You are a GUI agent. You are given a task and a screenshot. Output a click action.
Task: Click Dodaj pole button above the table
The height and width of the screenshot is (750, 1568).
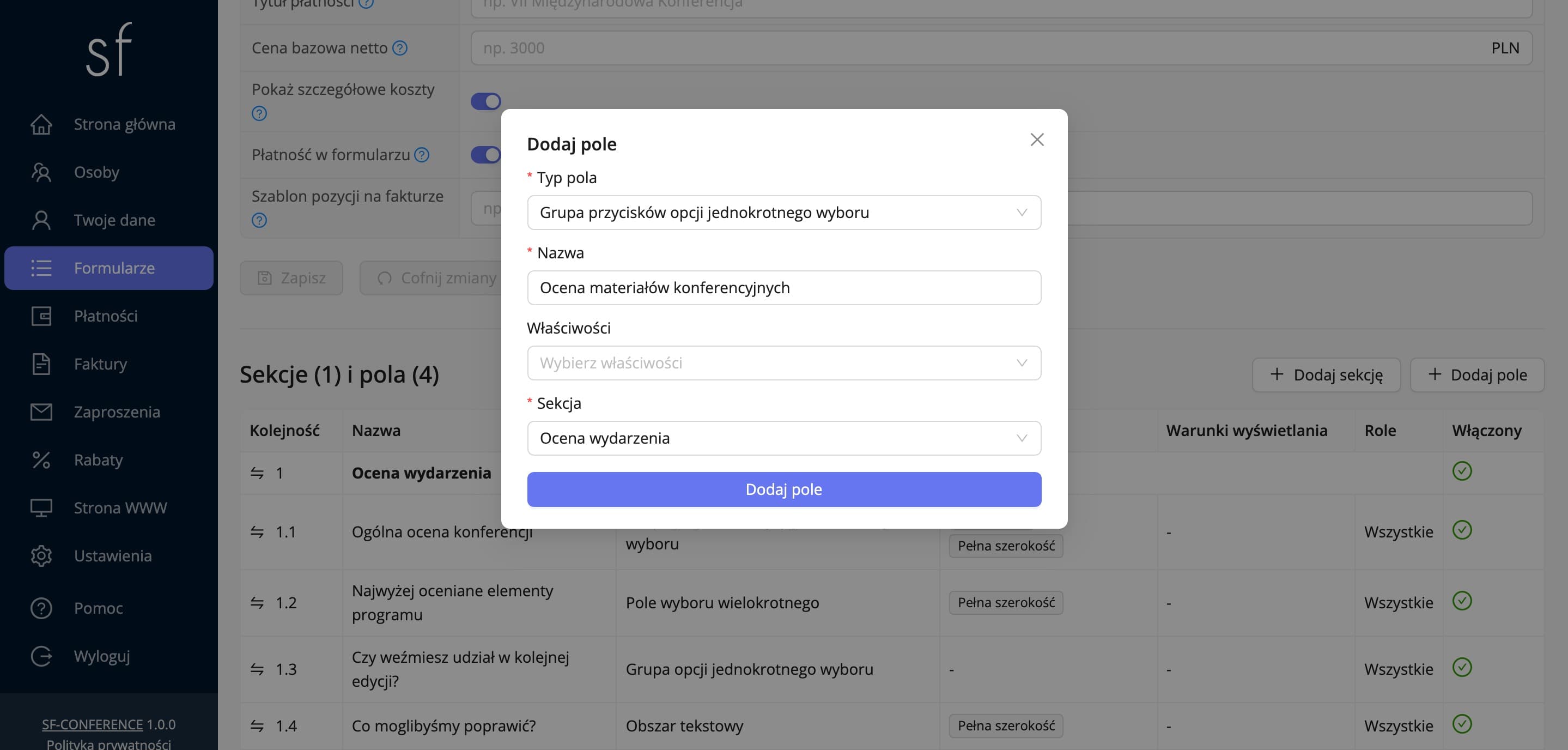pyautogui.click(x=1478, y=375)
